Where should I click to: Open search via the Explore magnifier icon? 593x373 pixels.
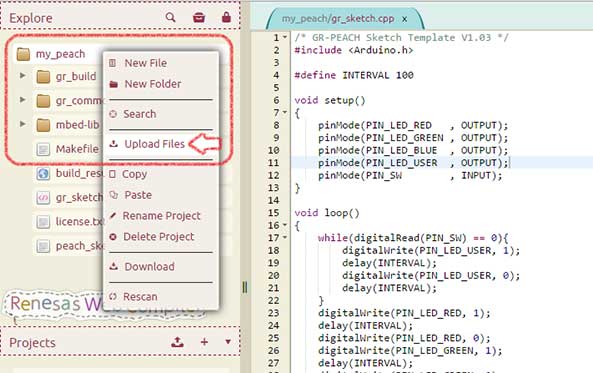[171, 17]
